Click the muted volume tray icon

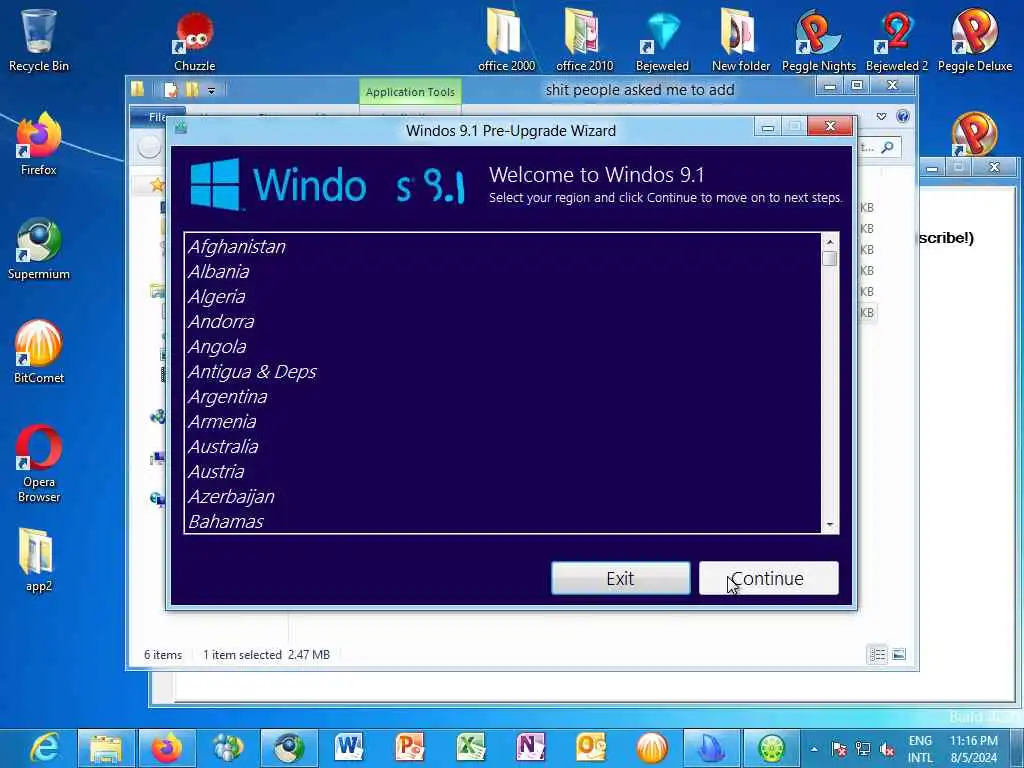point(886,749)
